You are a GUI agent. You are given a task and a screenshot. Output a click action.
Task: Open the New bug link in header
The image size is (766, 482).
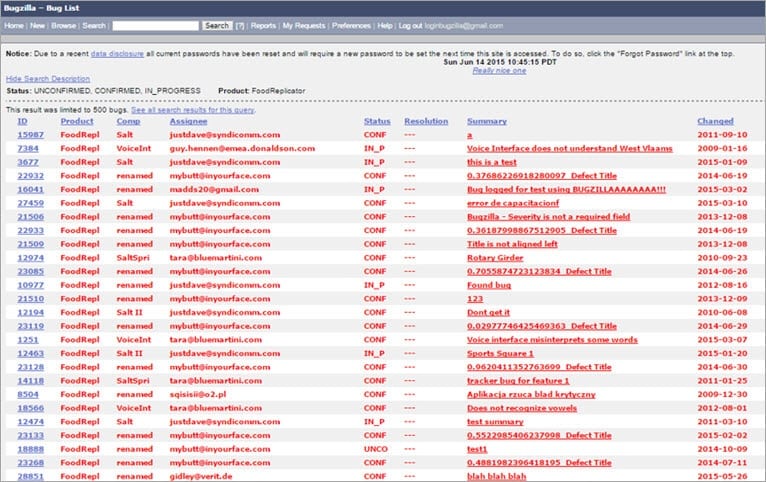(x=37, y=25)
